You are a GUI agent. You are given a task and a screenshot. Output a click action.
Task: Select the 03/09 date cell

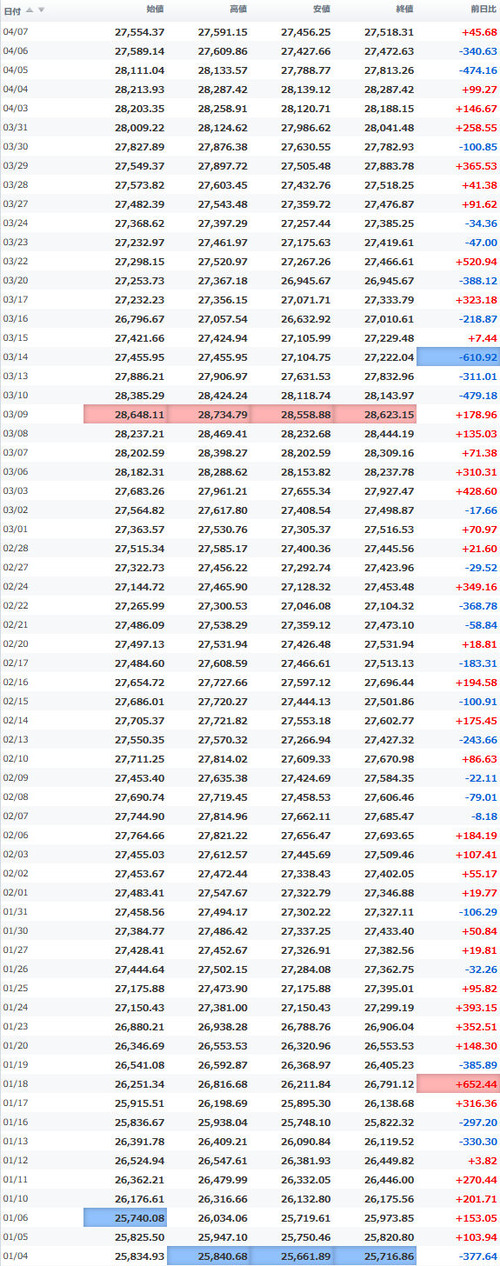pos(16,412)
